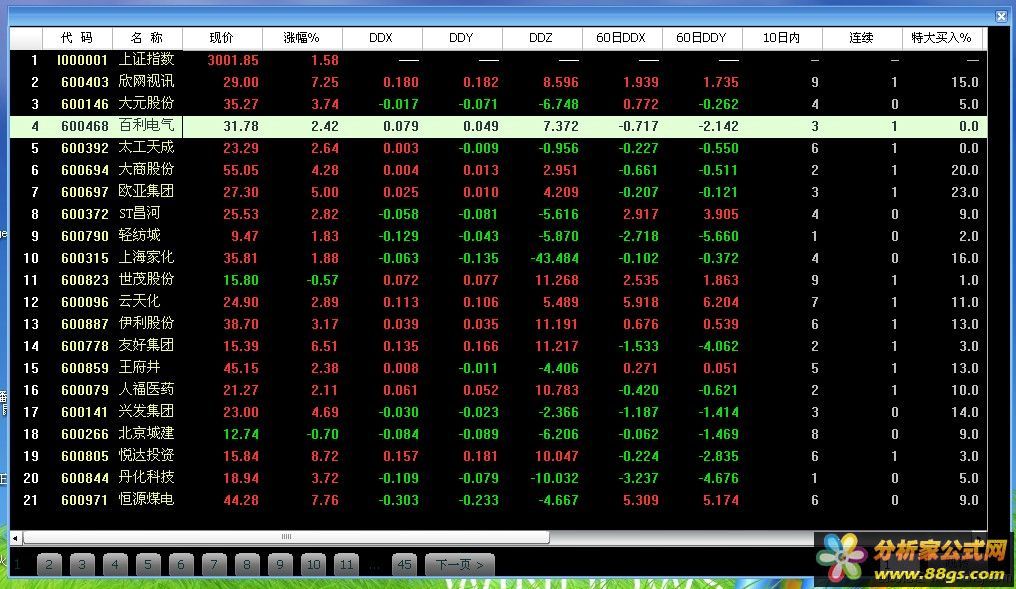The image size is (1016, 589).
Task: Select stock name 伊利股份
Action: coord(146,323)
